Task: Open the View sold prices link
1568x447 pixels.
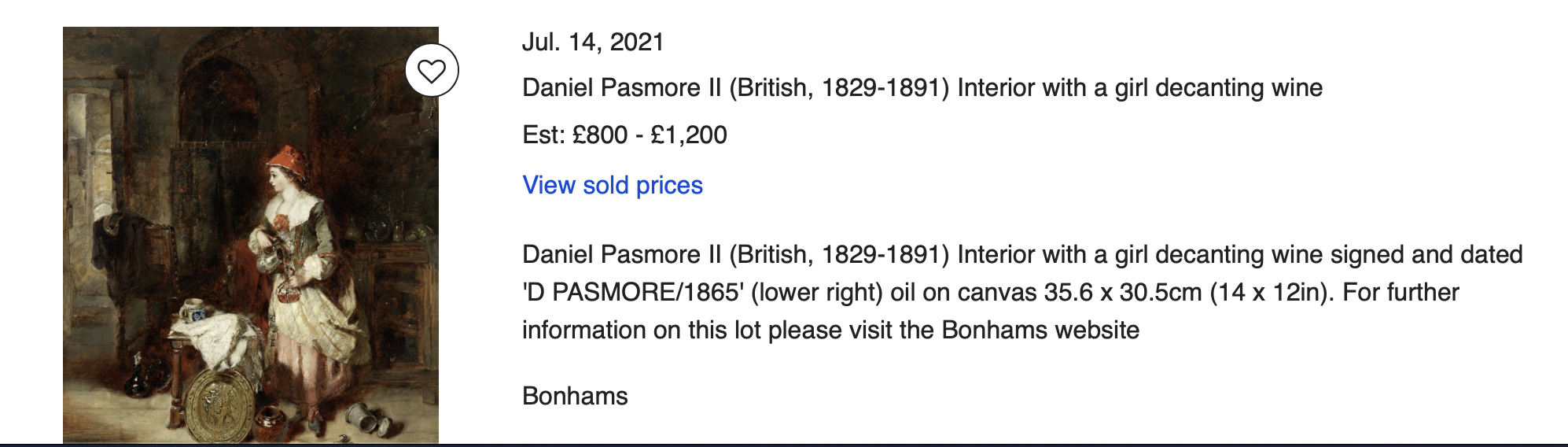Action: (613, 185)
